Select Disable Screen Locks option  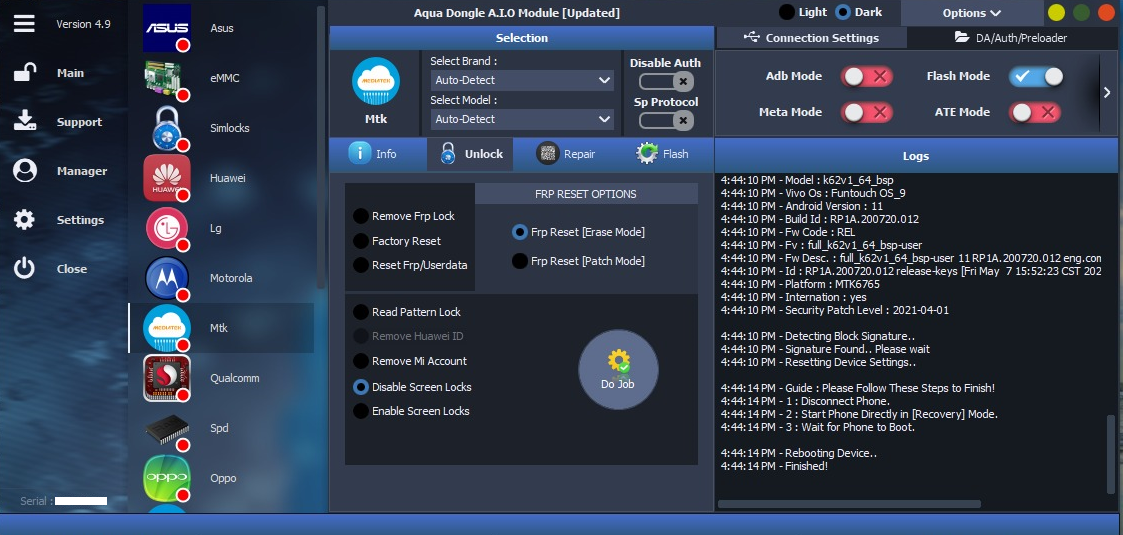pyautogui.click(x=361, y=387)
